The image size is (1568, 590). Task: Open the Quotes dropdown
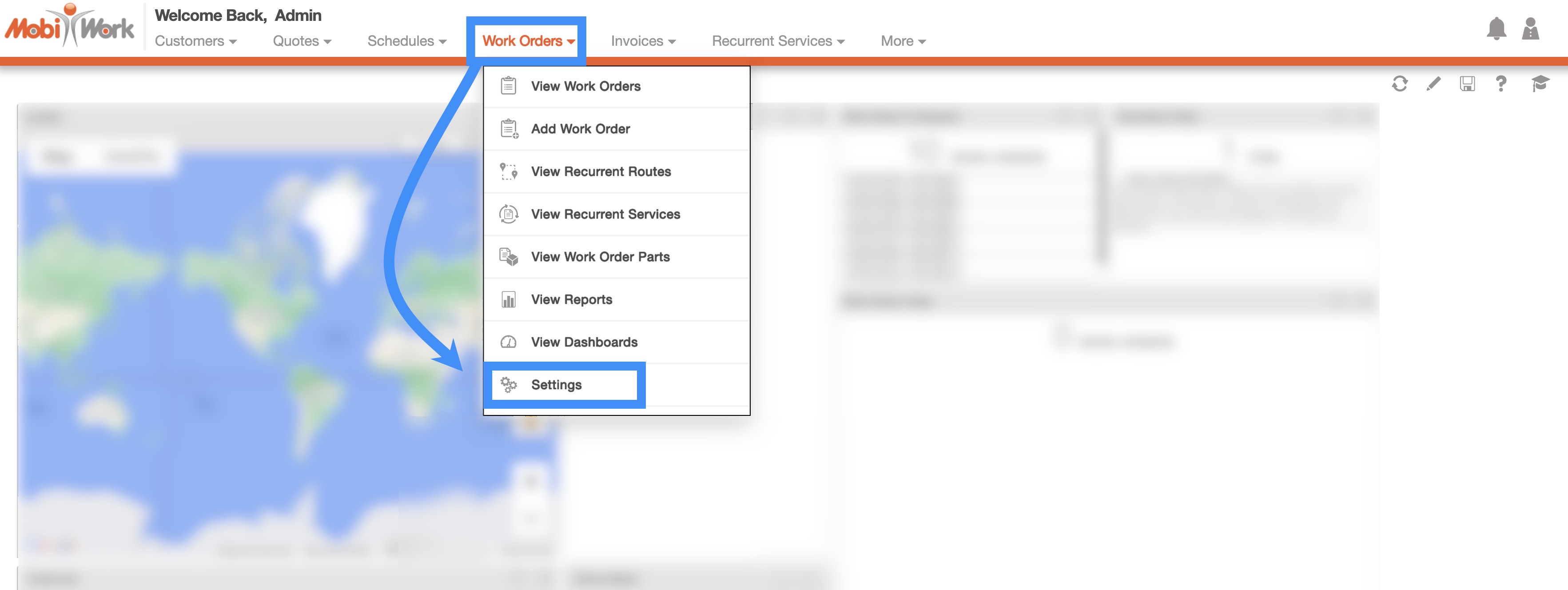click(x=302, y=41)
